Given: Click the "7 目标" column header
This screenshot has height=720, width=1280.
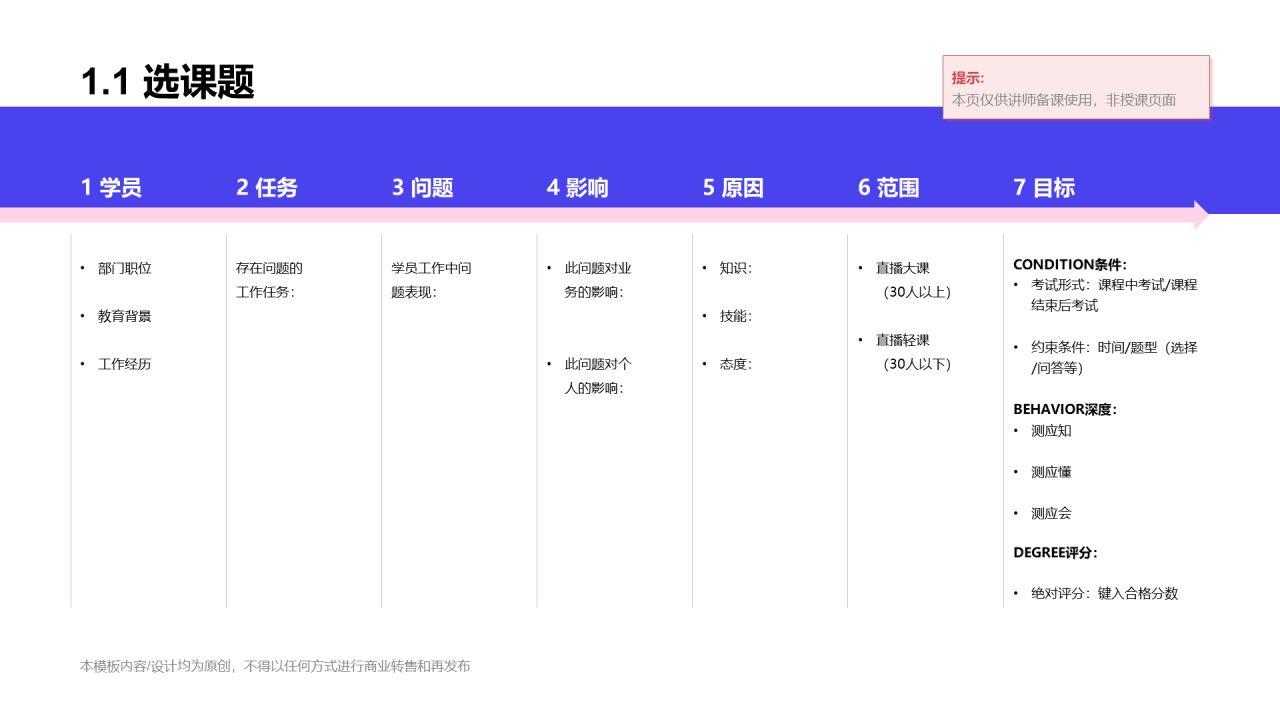Looking at the screenshot, I should point(1044,188).
